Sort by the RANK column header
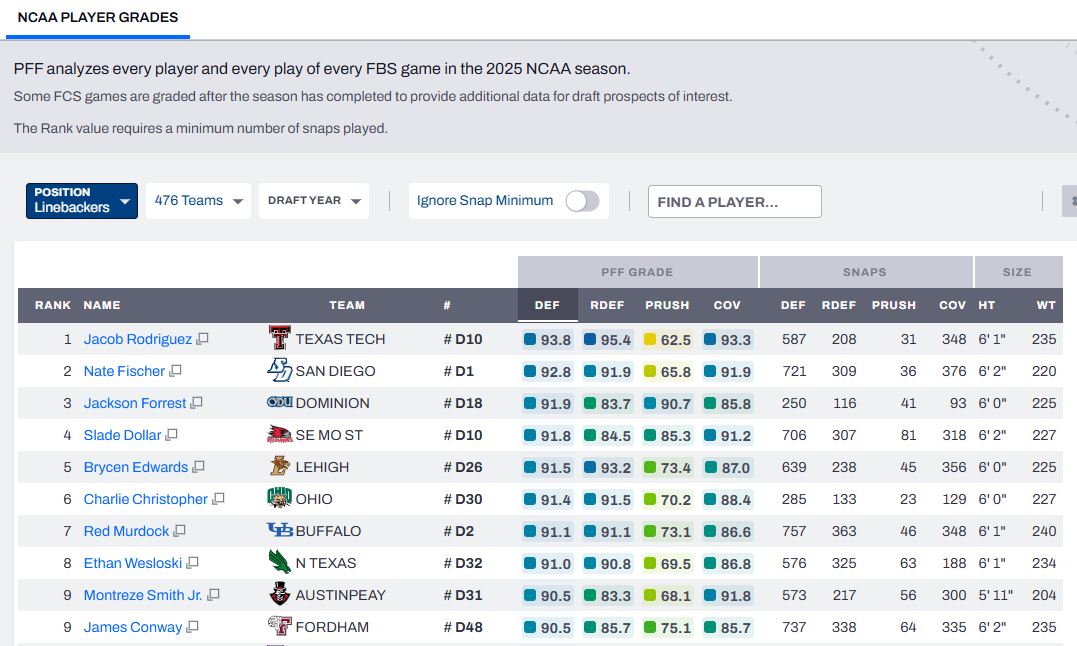The height and width of the screenshot is (646, 1077). tap(53, 305)
